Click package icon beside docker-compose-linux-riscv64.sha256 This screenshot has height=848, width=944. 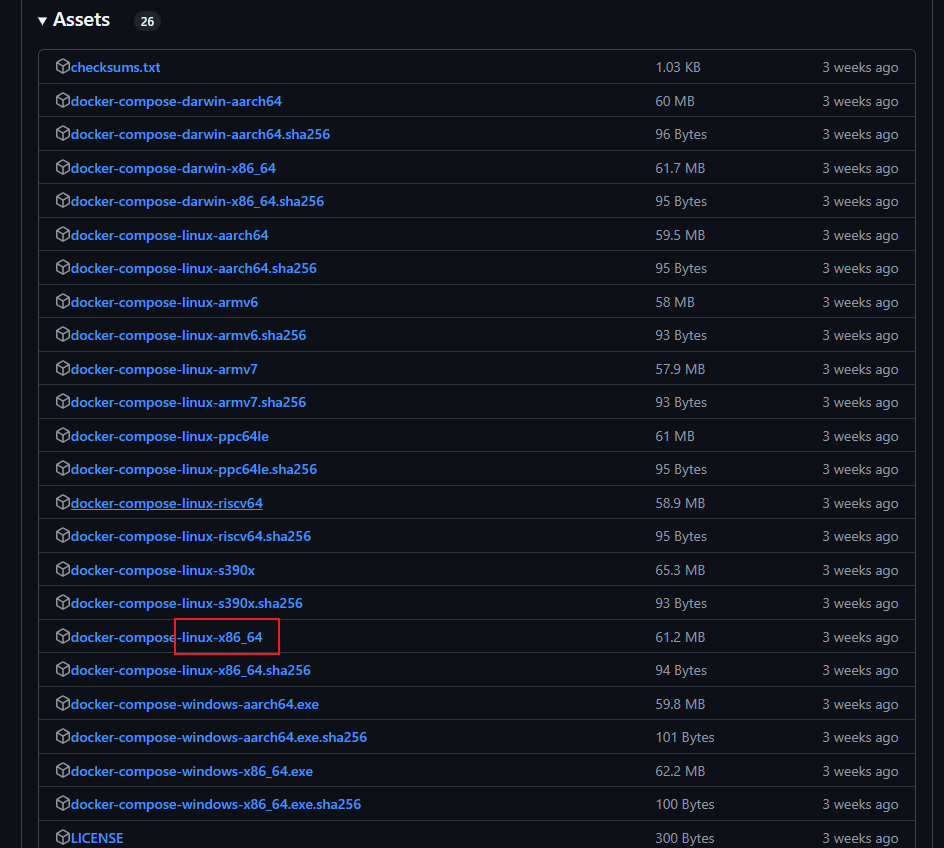point(63,535)
